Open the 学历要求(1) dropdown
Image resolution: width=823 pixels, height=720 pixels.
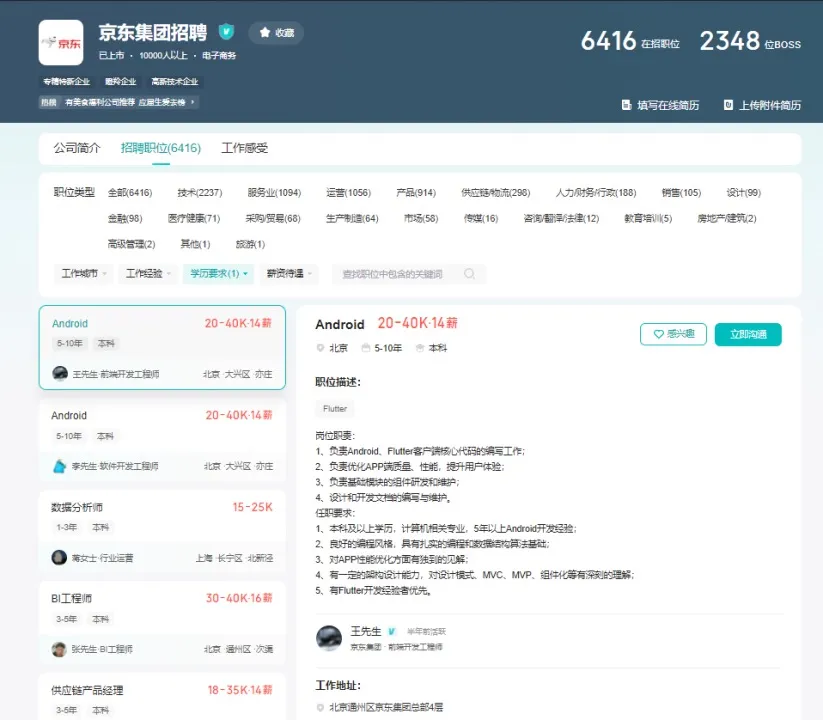click(218, 273)
